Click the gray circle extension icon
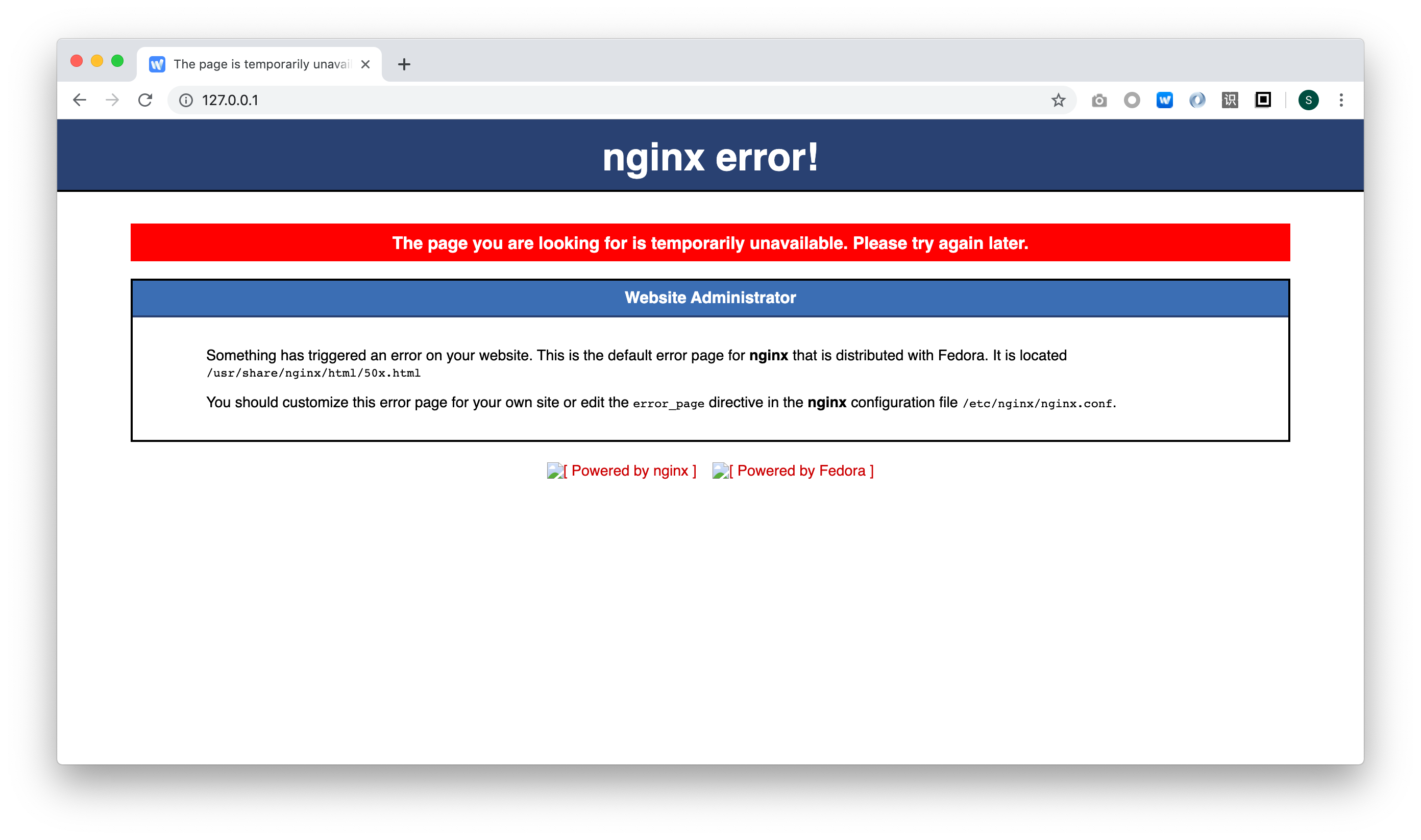1421x840 pixels. tap(1132, 100)
